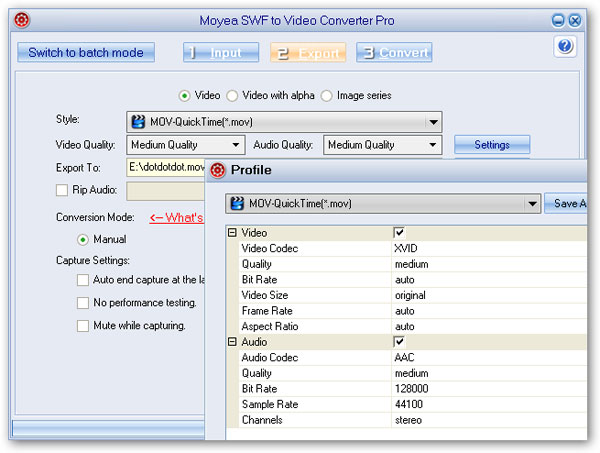This screenshot has height=453, width=600.
Task: Click the progress bar at window bottom
Action: pos(109,428)
